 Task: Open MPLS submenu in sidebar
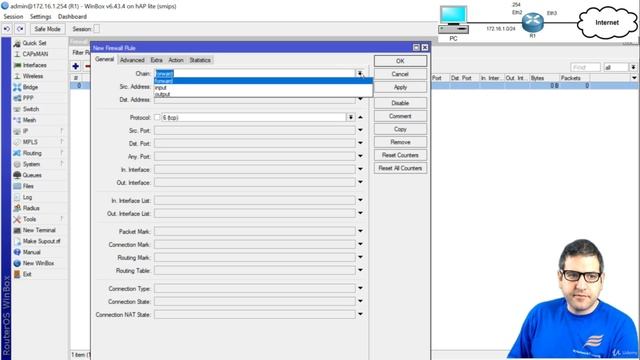(x=30, y=142)
